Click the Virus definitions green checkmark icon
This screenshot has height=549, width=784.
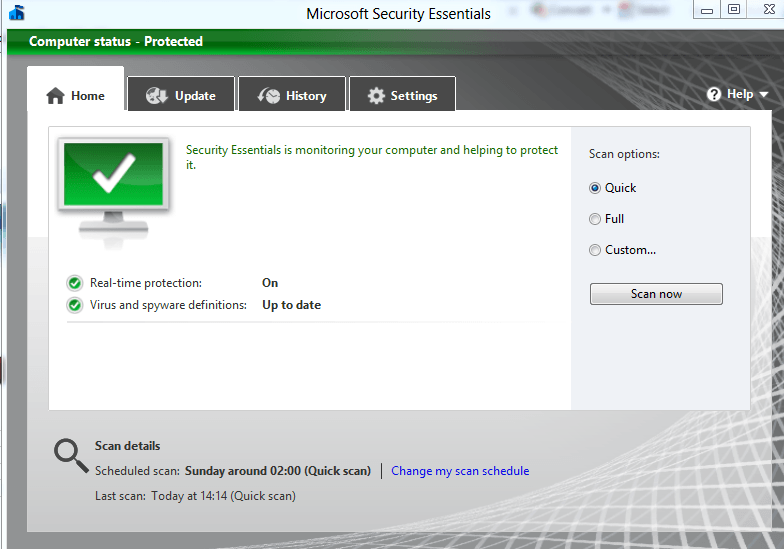click(x=75, y=305)
